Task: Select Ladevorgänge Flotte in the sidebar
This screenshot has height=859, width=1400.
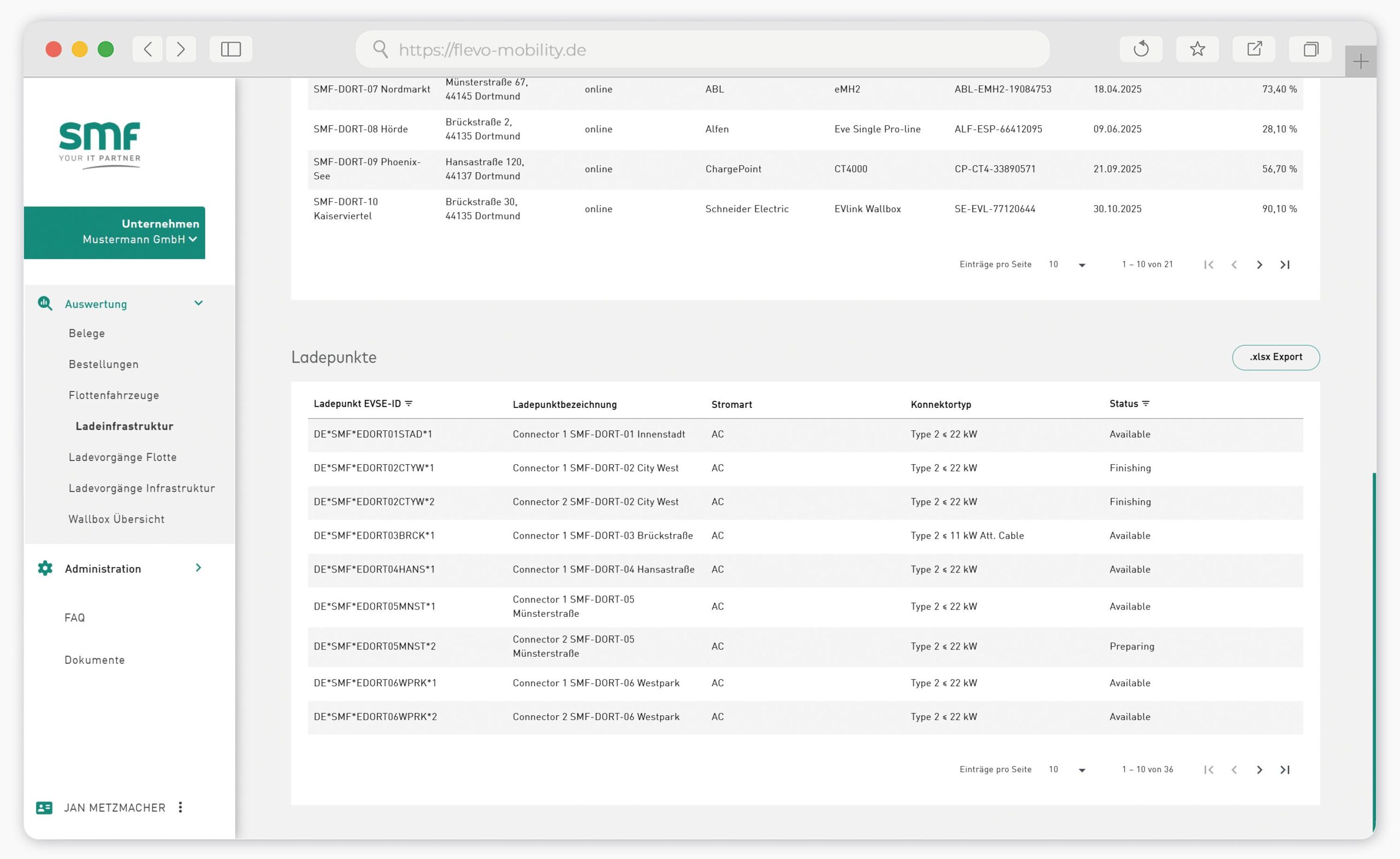Action: coord(122,457)
